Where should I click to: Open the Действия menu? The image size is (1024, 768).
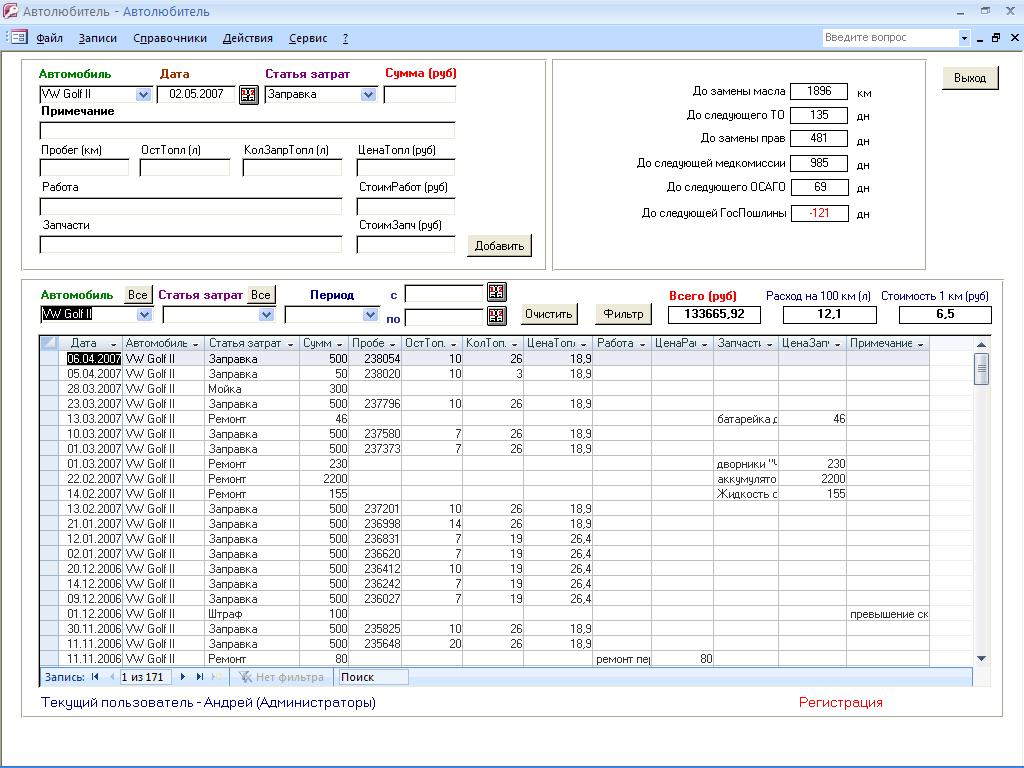click(x=247, y=38)
